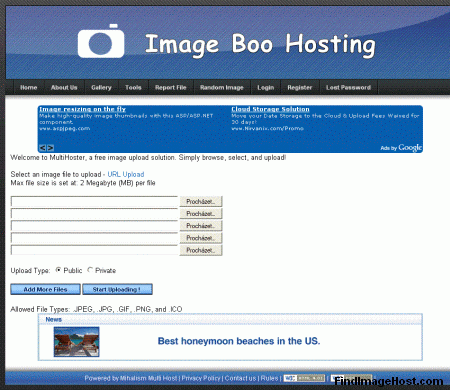Click the white camera logo icon
Screen dimensions: 450x390
tap(101, 41)
